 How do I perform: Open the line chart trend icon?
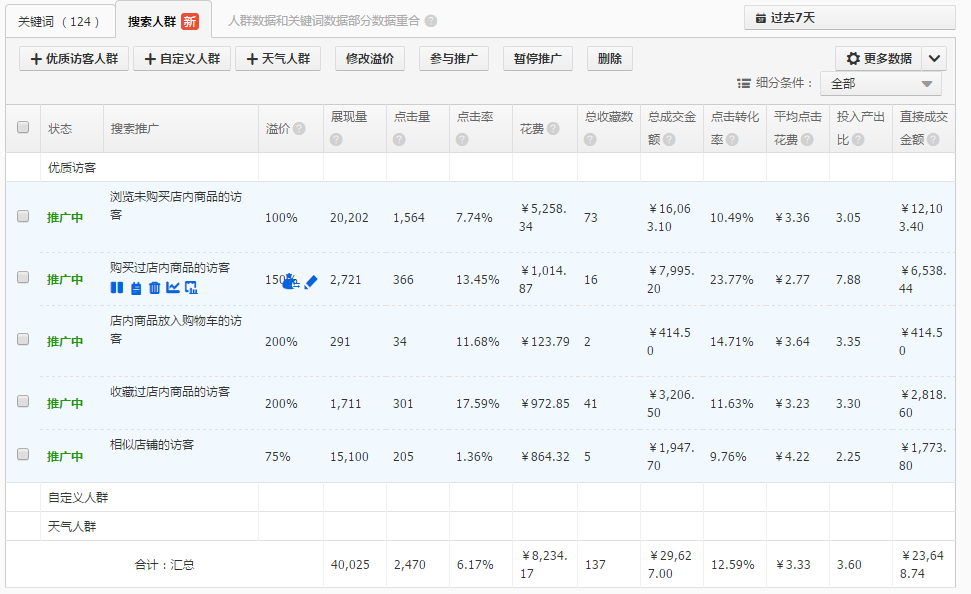(x=173, y=288)
